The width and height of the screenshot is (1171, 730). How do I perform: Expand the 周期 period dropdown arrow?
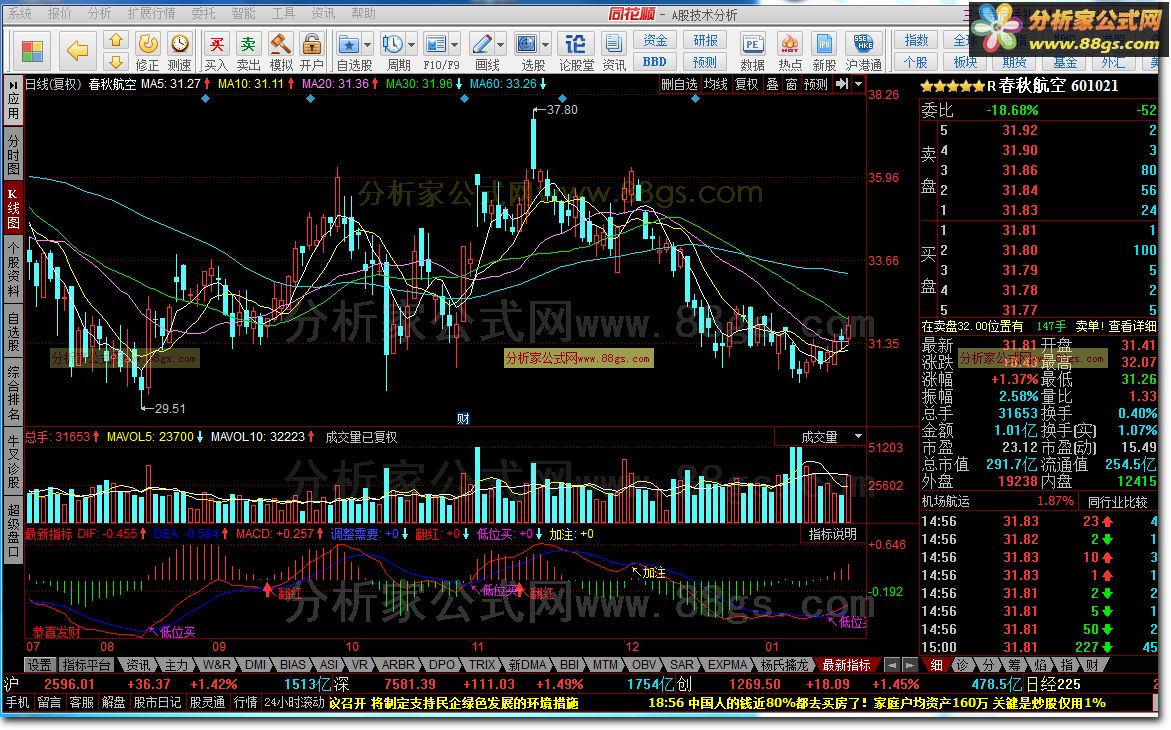point(411,44)
